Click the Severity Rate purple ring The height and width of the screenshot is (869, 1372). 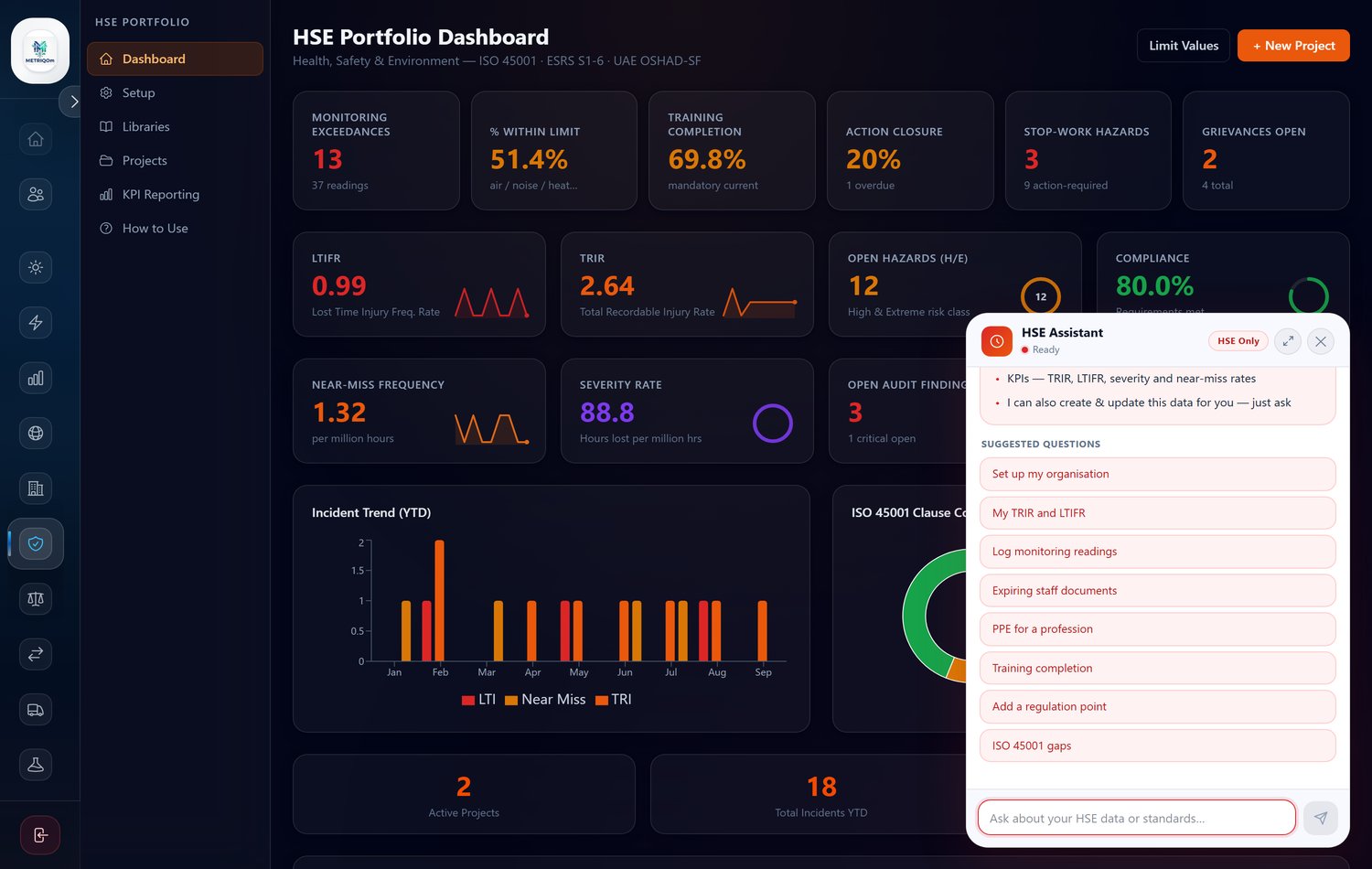[x=773, y=424]
